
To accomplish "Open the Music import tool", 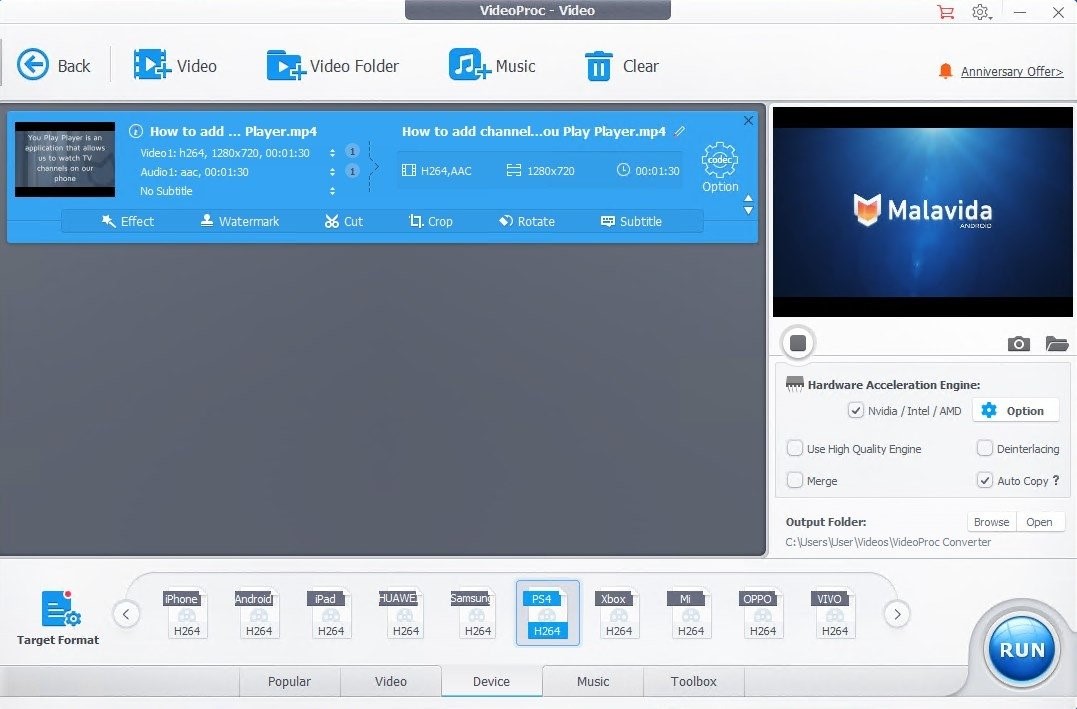I will 494,65.
